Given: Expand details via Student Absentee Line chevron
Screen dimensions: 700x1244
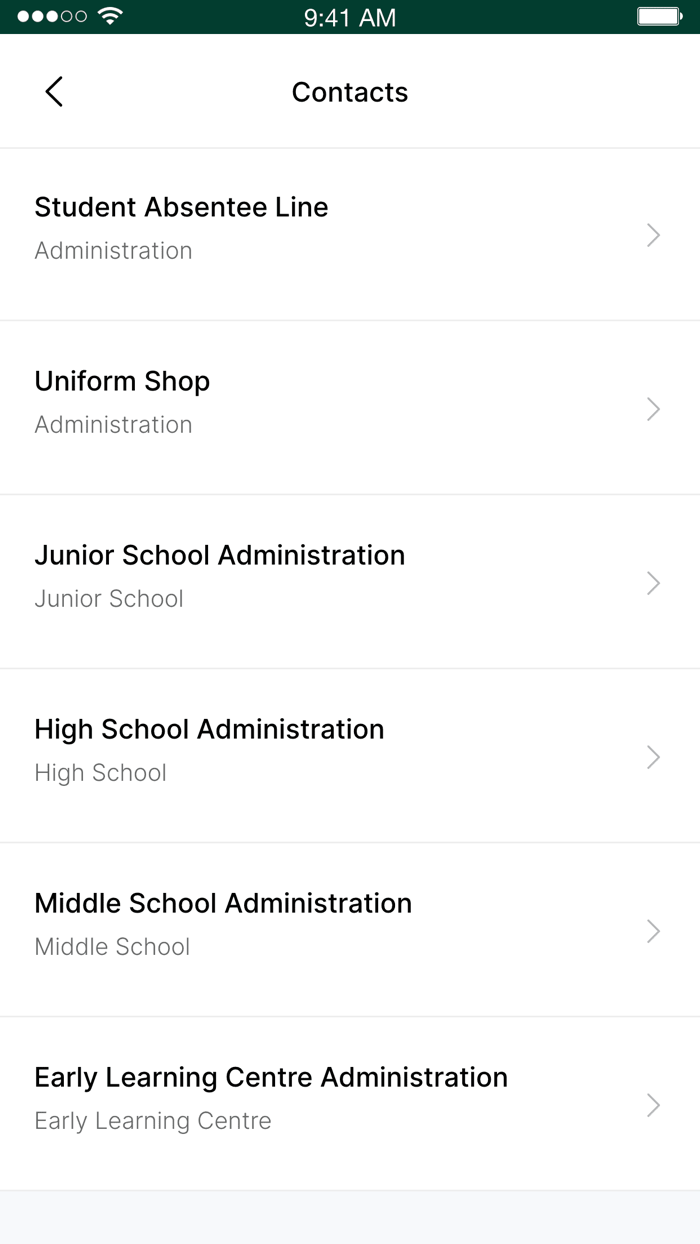Looking at the screenshot, I should 653,234.
